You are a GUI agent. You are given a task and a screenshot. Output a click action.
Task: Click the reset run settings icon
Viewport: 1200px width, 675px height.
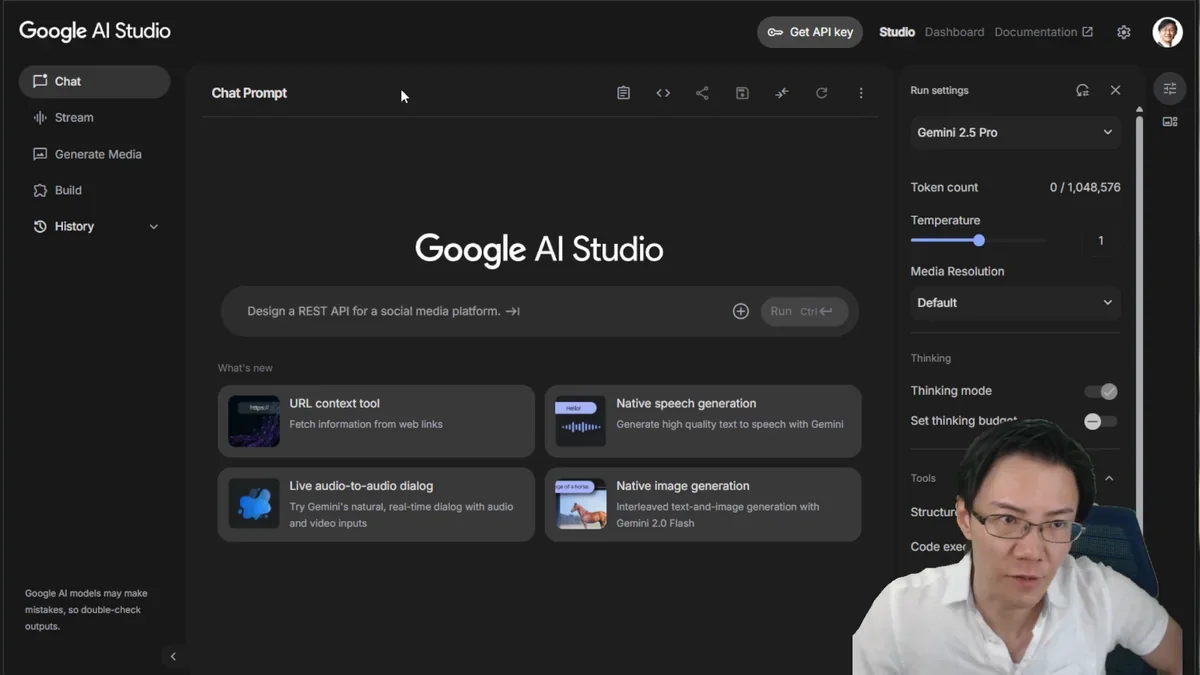point(1082,90)
